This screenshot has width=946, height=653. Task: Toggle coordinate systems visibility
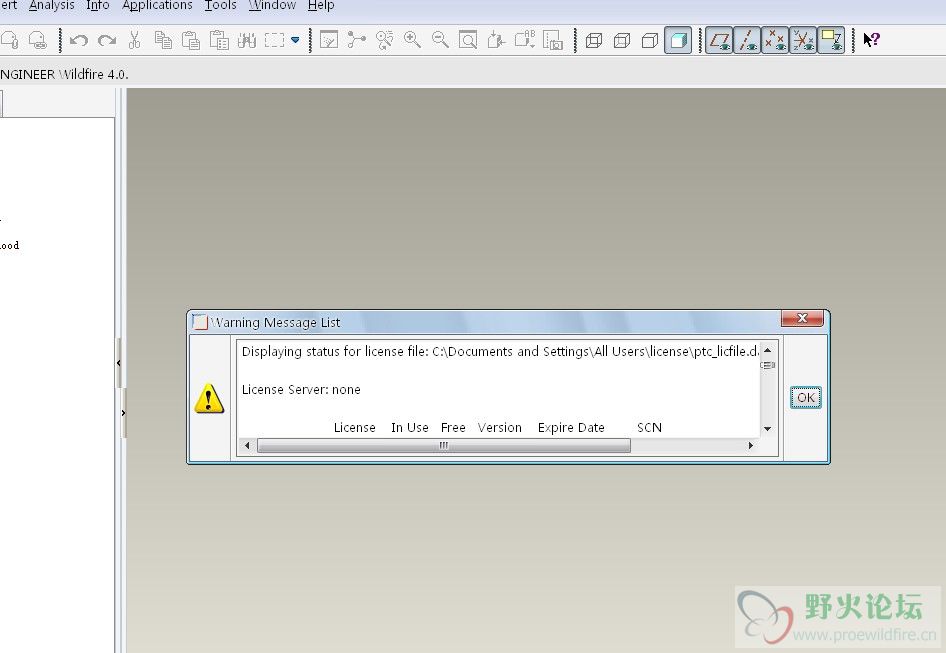(x=804, y=40)
